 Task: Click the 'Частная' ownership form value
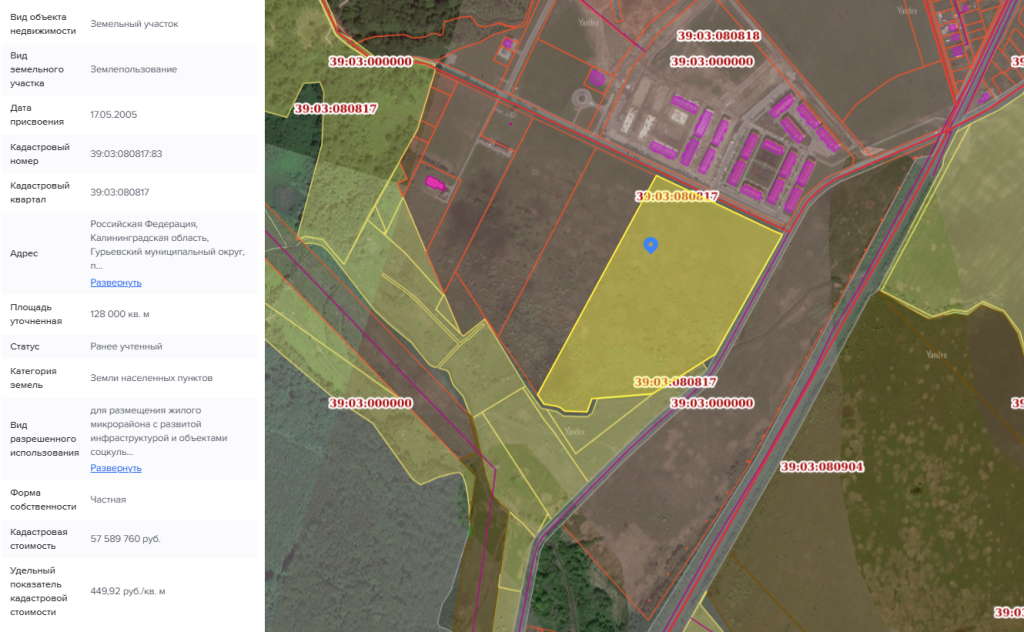108,499
